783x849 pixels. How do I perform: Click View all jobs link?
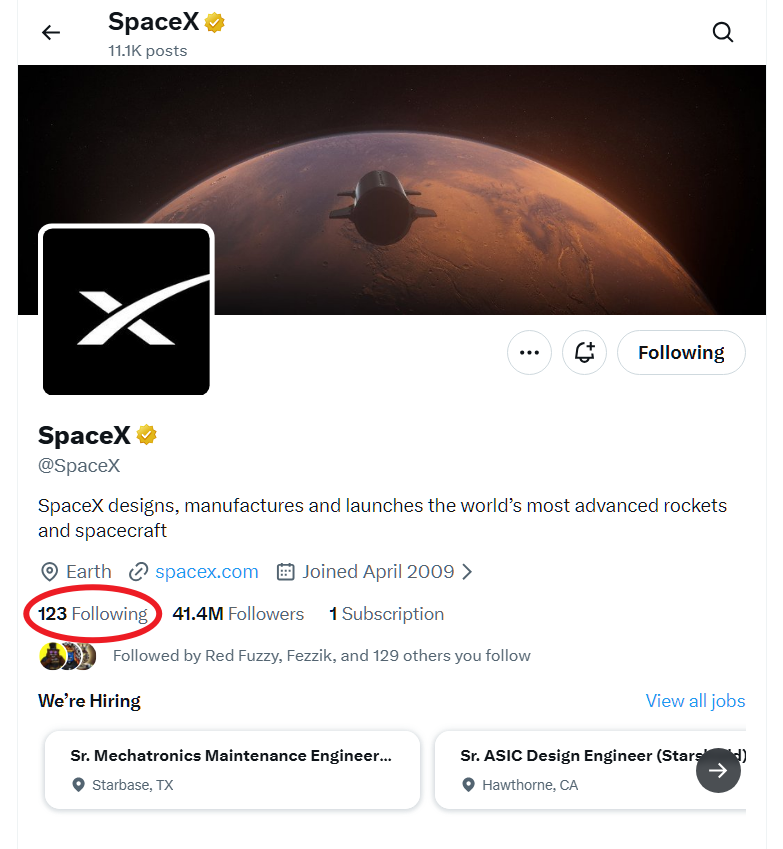(695, 701)
